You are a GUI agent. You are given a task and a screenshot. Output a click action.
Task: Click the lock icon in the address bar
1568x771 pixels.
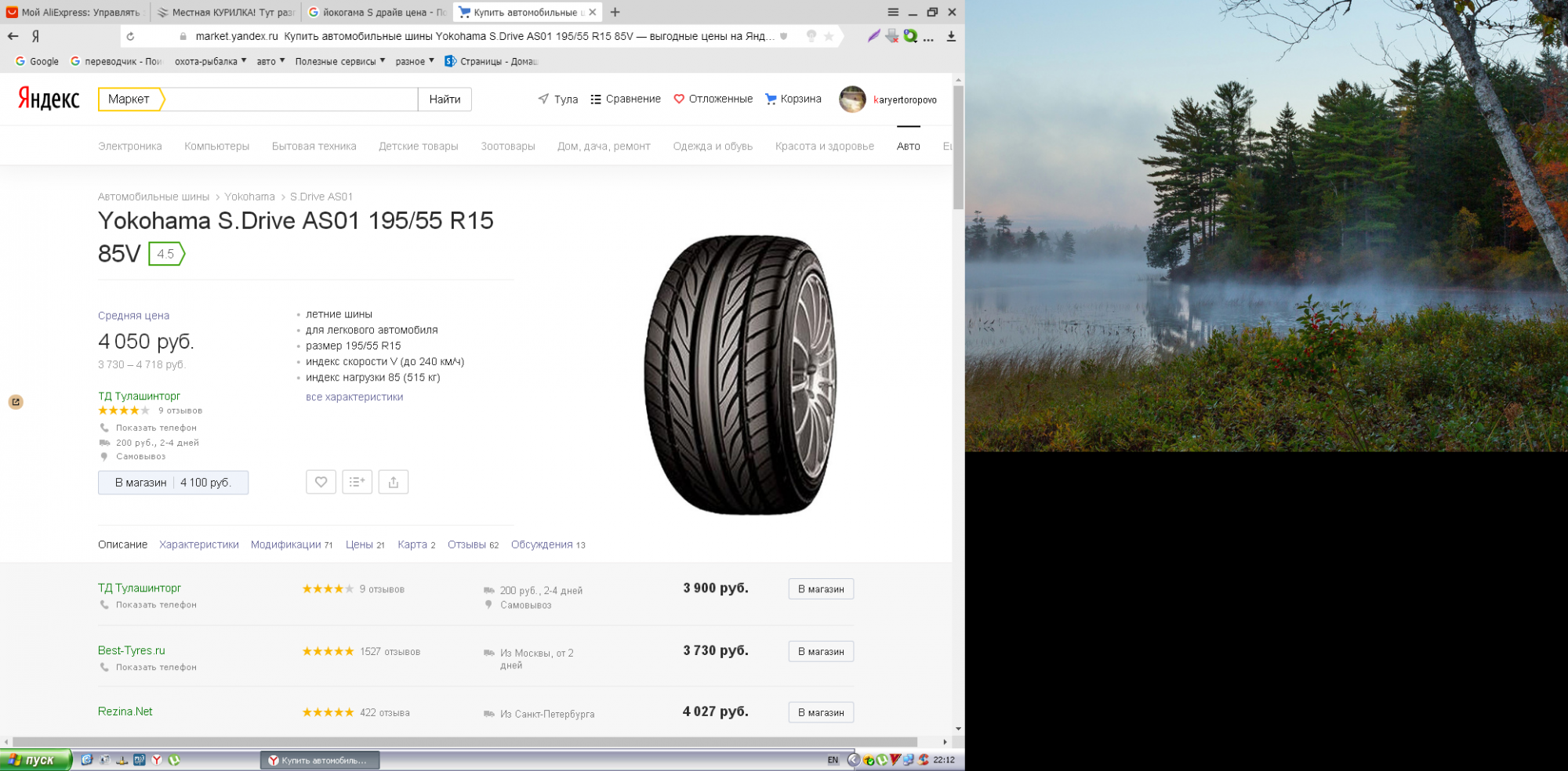tap(183, 36)
